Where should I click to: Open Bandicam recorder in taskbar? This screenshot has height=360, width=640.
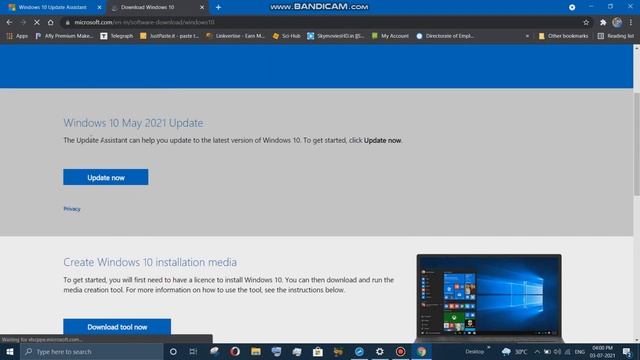pos(400,351)
